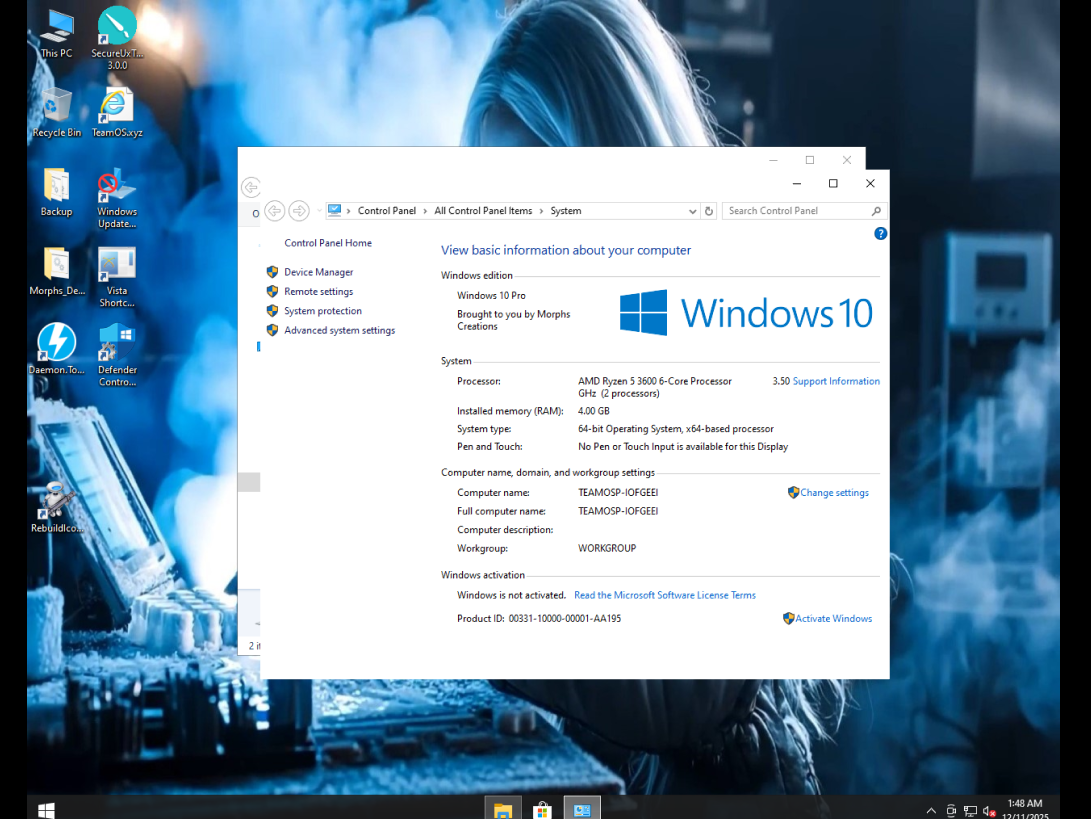Open This PC desktop icon
This screenshot has height=819, width=1091.
pos(56,33)
